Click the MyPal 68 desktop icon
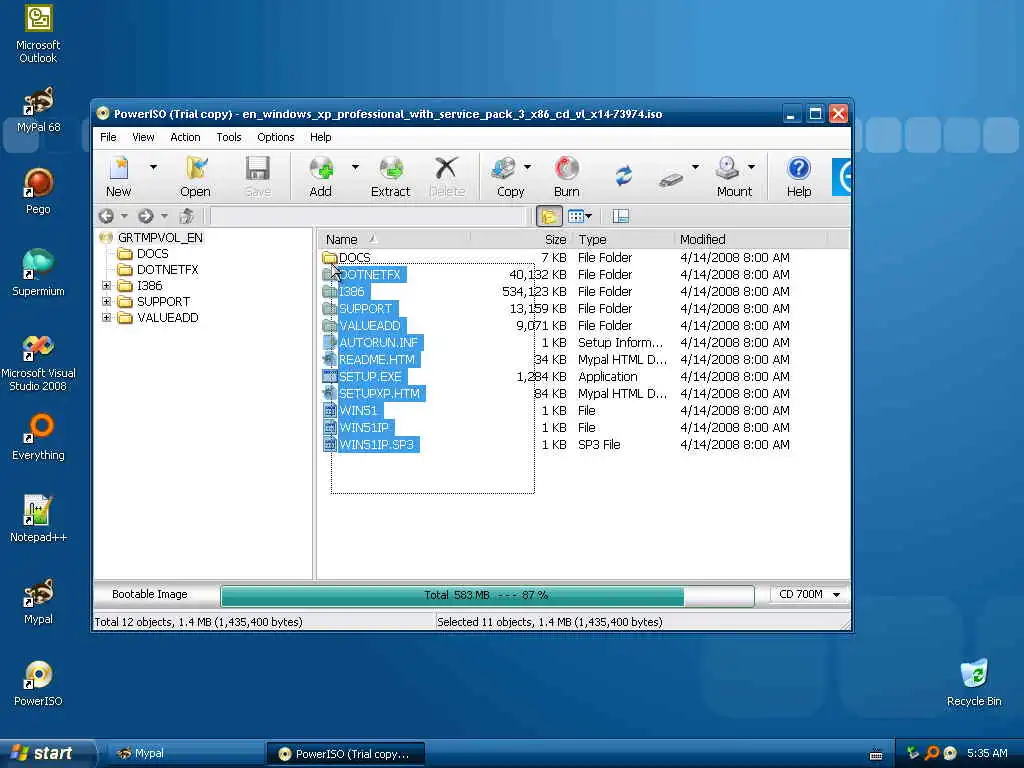This screenshot has width=1024, height=768. pos(38,110)
